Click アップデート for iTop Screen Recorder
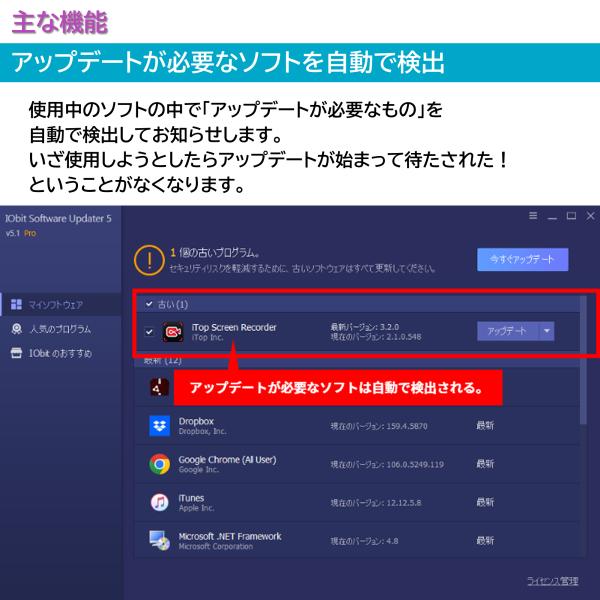This screenshot has width=600, height=600. pyautogui.click(x=506, y=331)
